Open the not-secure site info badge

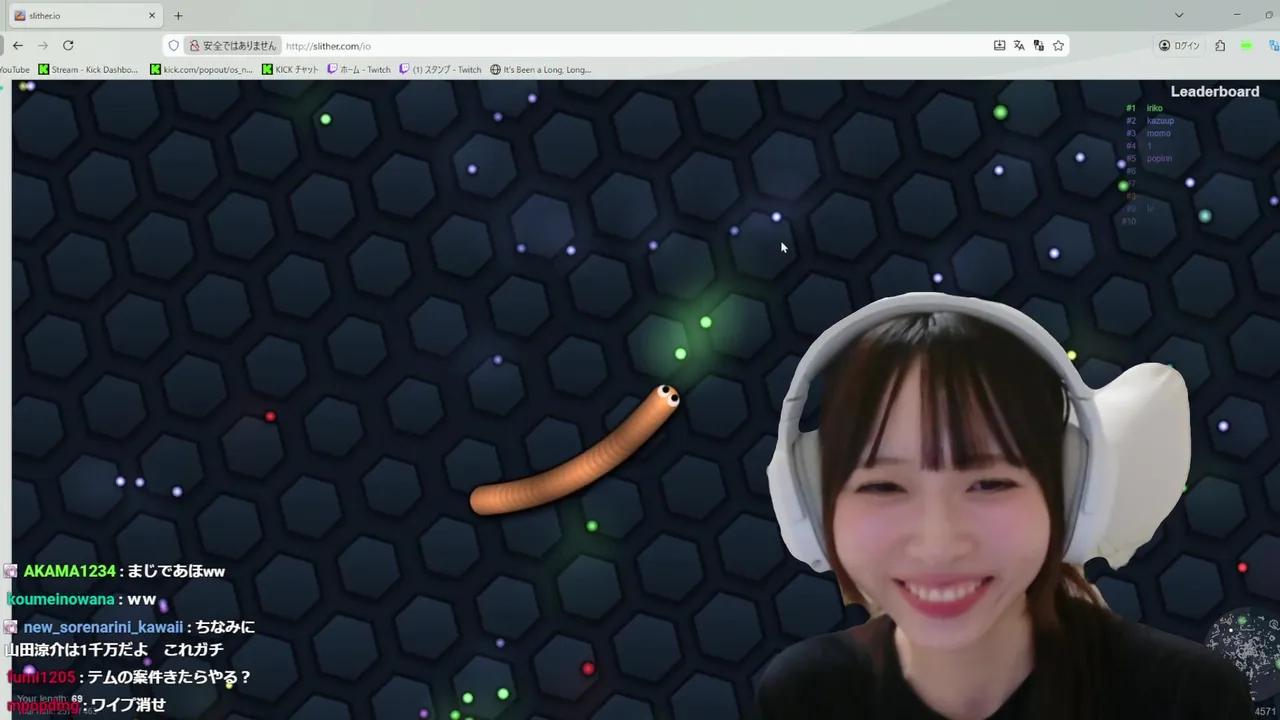[233, 46]
